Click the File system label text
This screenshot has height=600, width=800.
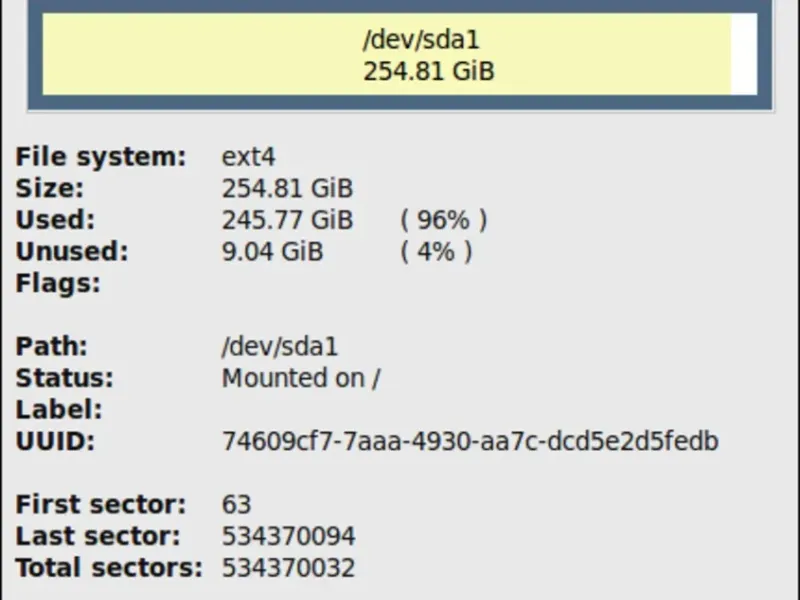point(101,157)
